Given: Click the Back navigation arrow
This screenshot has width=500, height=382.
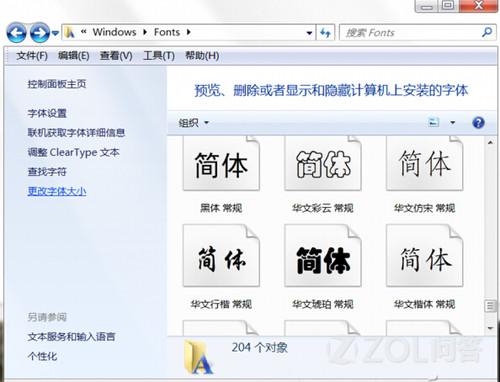Looking at the screenshot, I should coord(16,33).
